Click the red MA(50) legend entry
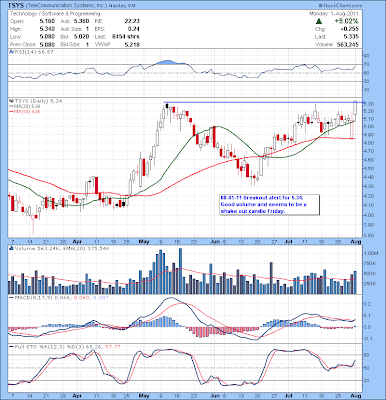This screenshot has height=400, width=386. (25, 112)
